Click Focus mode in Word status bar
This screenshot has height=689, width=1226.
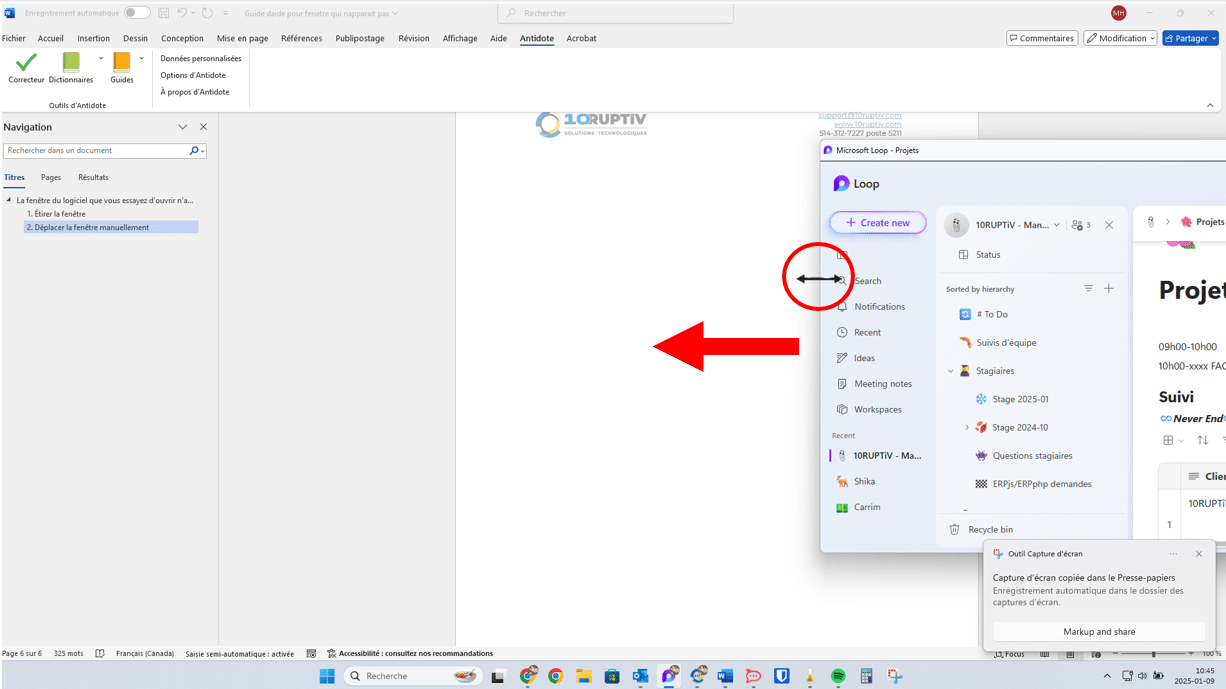coord(1008,654)
